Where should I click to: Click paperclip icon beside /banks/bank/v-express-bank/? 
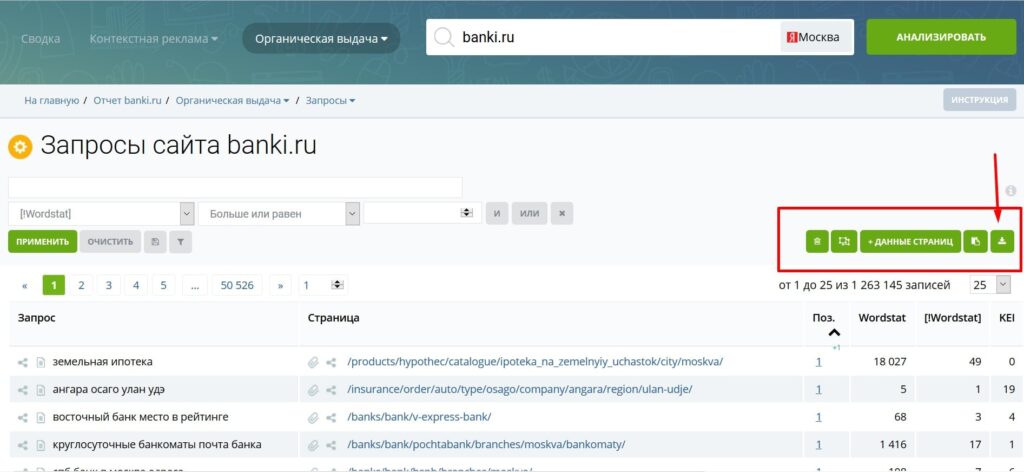click(x=313, y=417)
